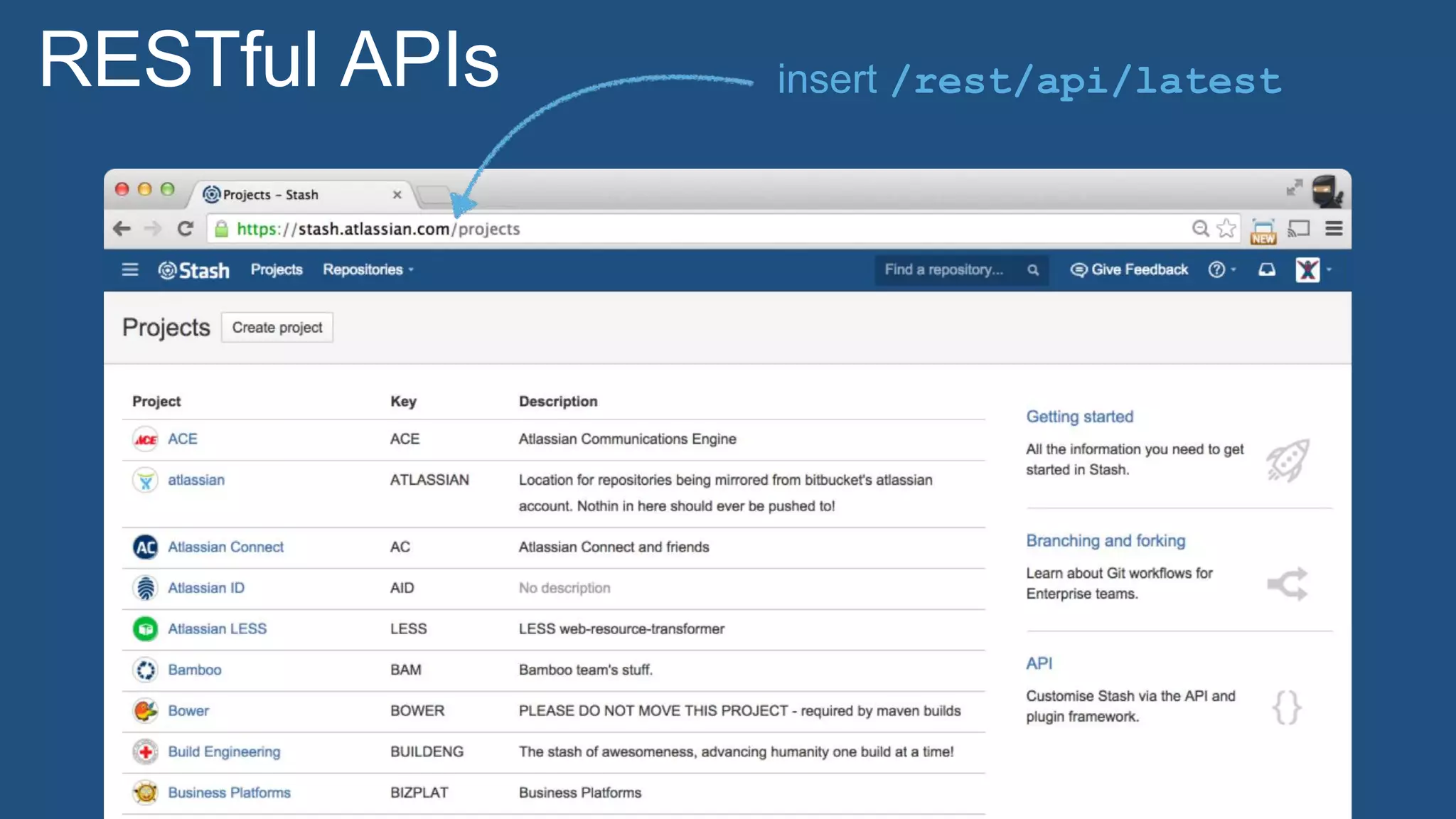Viewport: 1456px width, 819px height.
Task: Click the atlassian project avatar icon
Action: [146, 481]
